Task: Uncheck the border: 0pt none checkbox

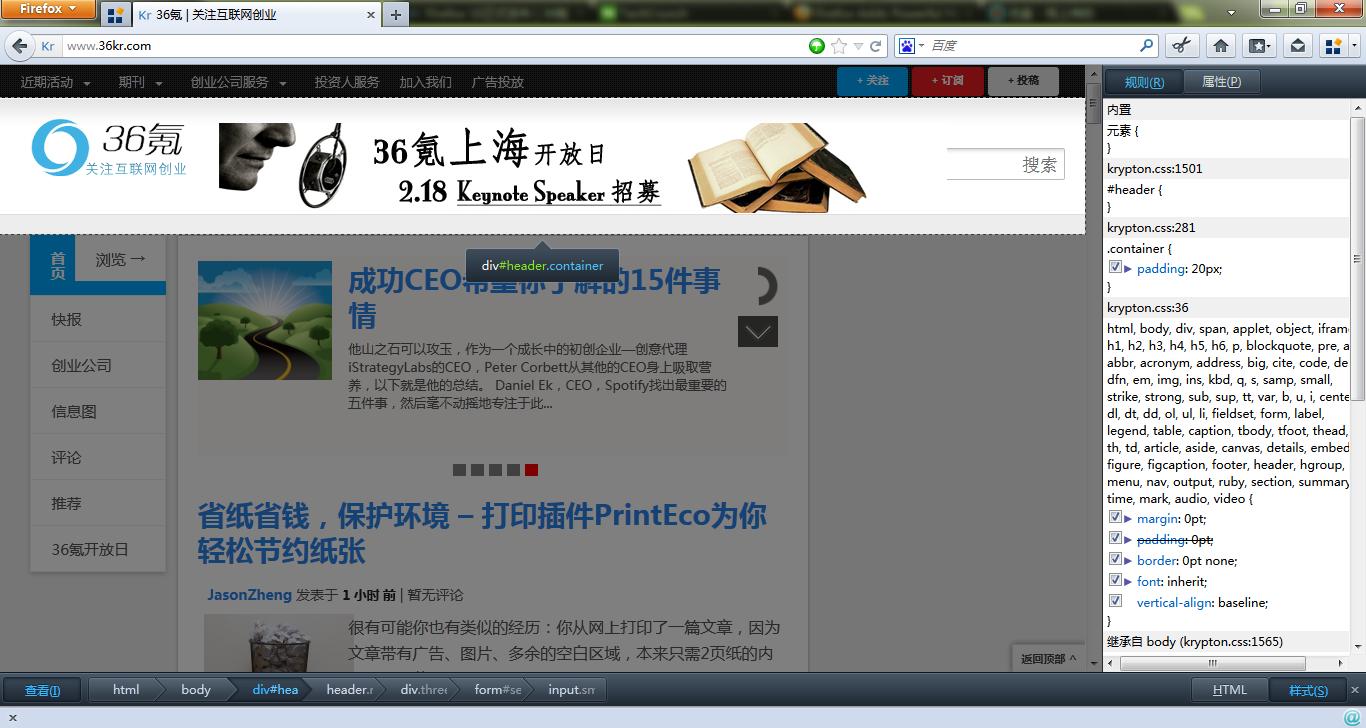Action: point(1115,560)
